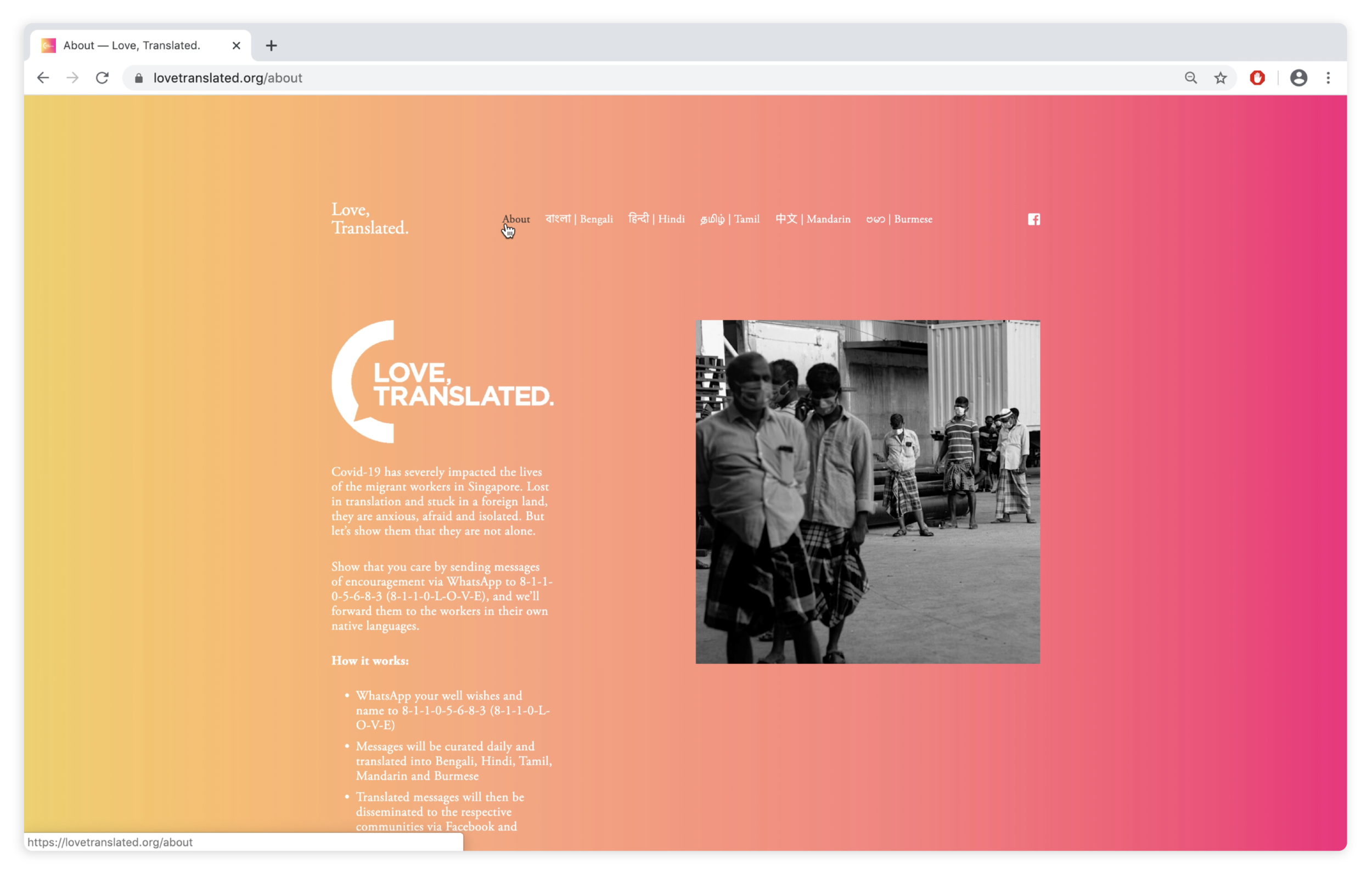This screenshot has height=874, width=1372.
Task: Open the zoom magnifier icon in address bar
Action: pos(1190,78)
